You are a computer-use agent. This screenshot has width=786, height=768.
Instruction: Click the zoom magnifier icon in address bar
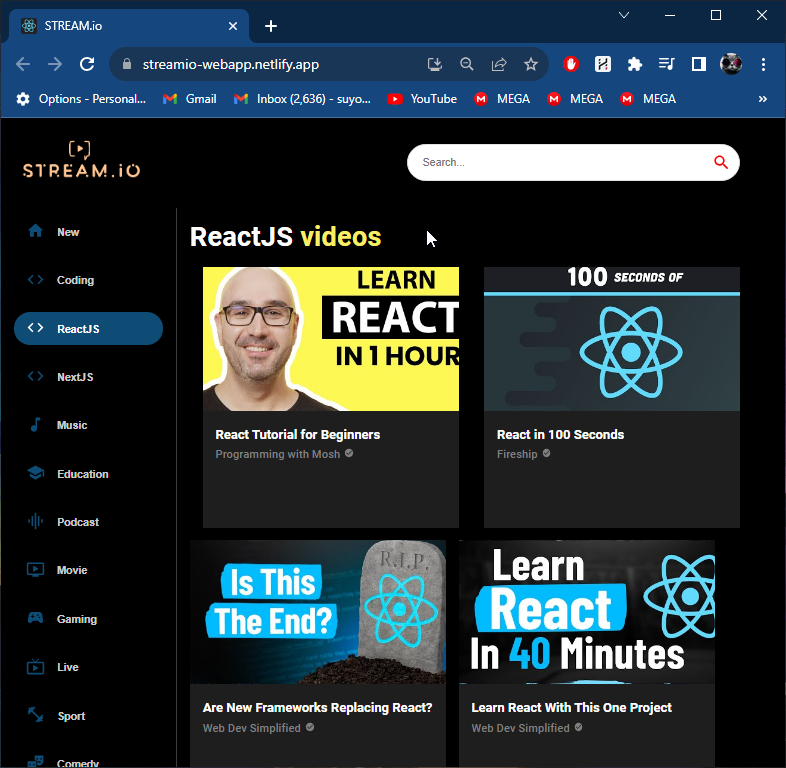point(467,64)
